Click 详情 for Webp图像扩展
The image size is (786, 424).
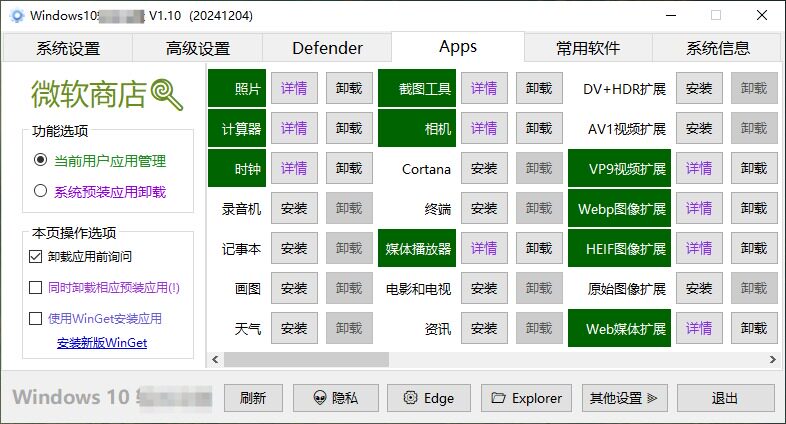coord(699,208)
